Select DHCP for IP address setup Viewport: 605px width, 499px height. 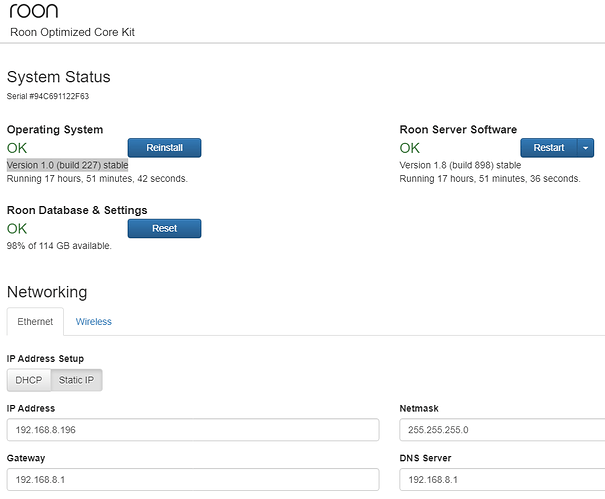point(29,380)
